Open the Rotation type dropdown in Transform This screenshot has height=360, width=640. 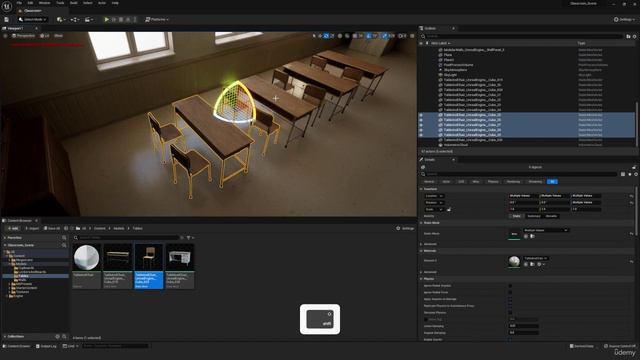pos(434,203)
